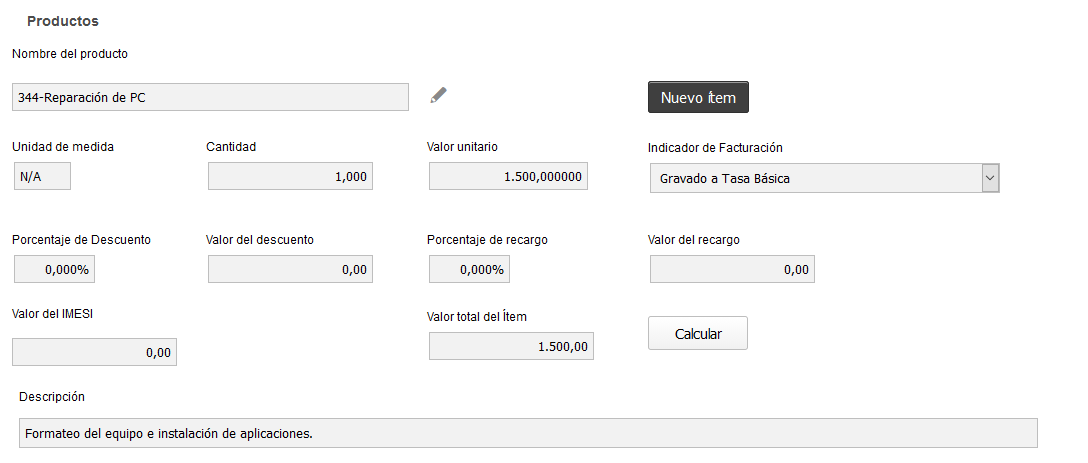Click the Nuevo ítem button
This screenshot has height=463, width=1088.
click(698, 97)
